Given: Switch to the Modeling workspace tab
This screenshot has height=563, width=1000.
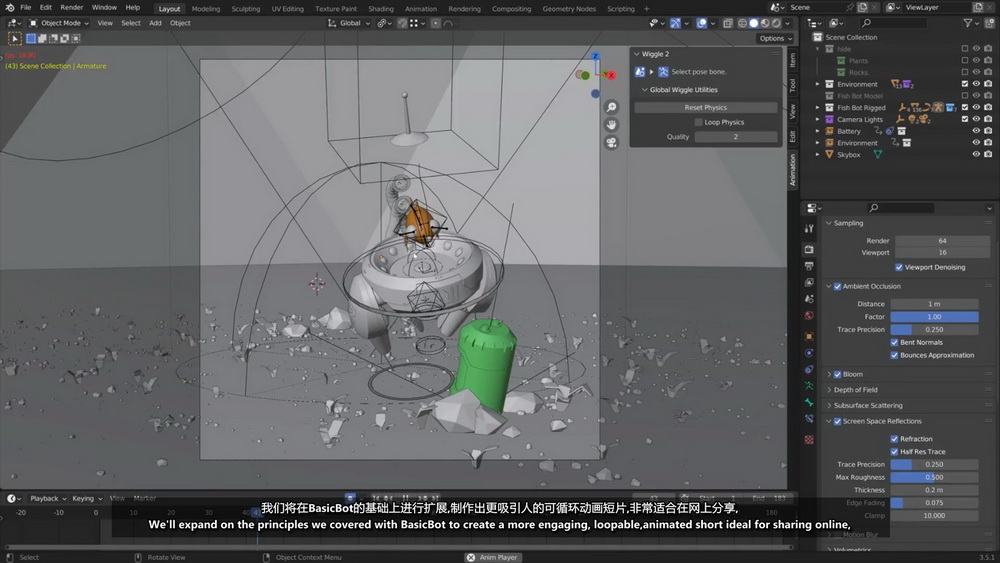Looking at the screenshot, I should pos(205,9).
